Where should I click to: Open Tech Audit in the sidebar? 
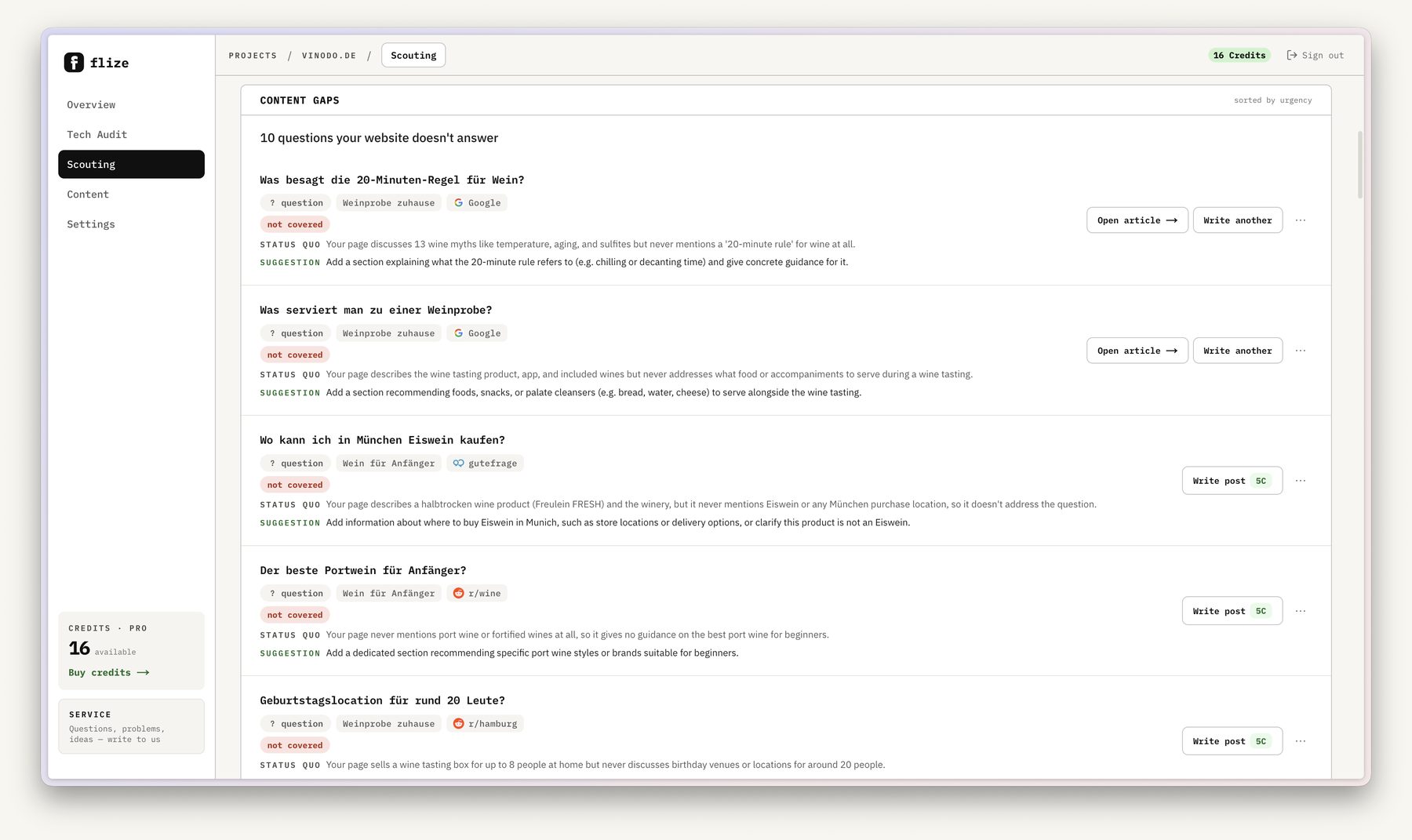(131, 134)
